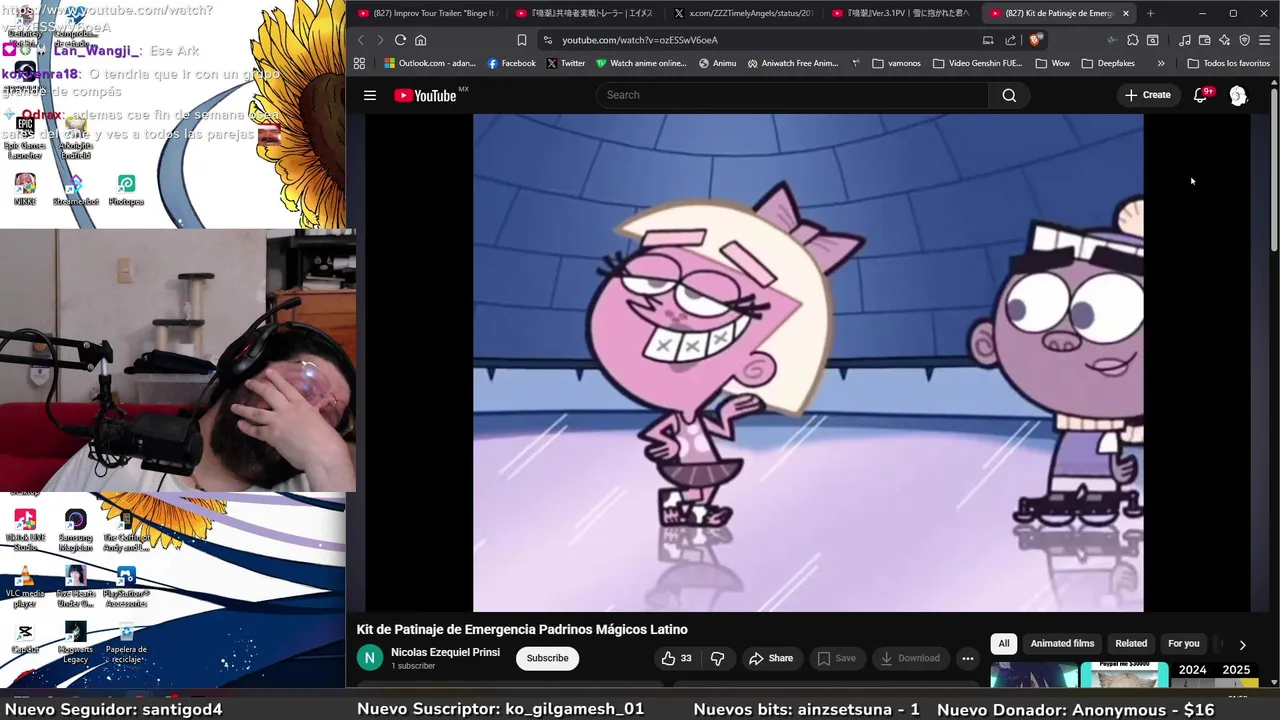Open the Wow bookmarks folder
This screenshot has width=1280, height=720.
coord(1052,63)
